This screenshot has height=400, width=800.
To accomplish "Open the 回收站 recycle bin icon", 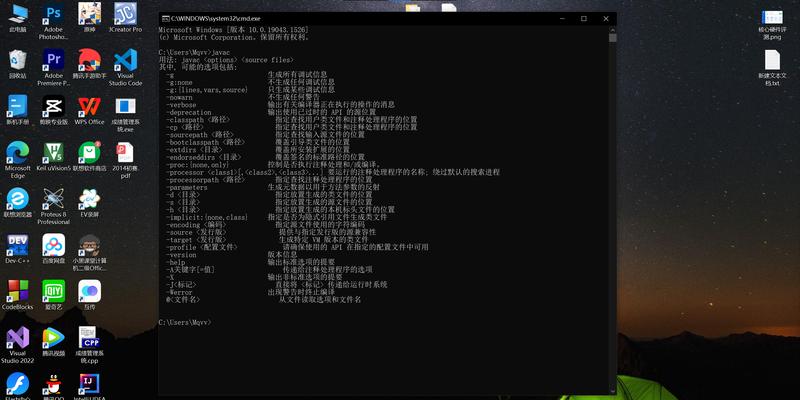I will (x=17, y=64).
